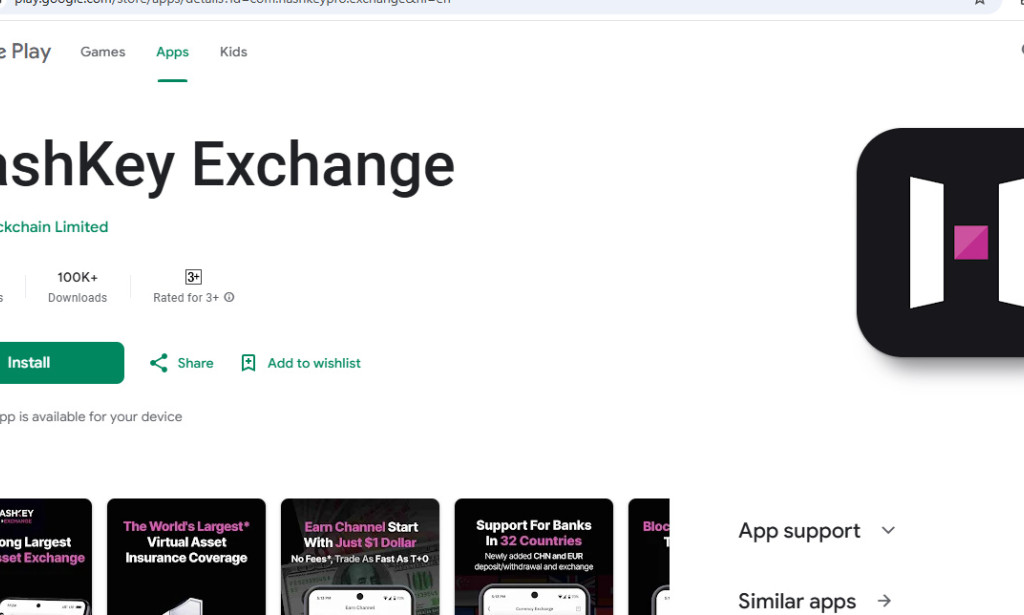
Task: Click the 3+ content rating badge
Action: pos(193,276)
